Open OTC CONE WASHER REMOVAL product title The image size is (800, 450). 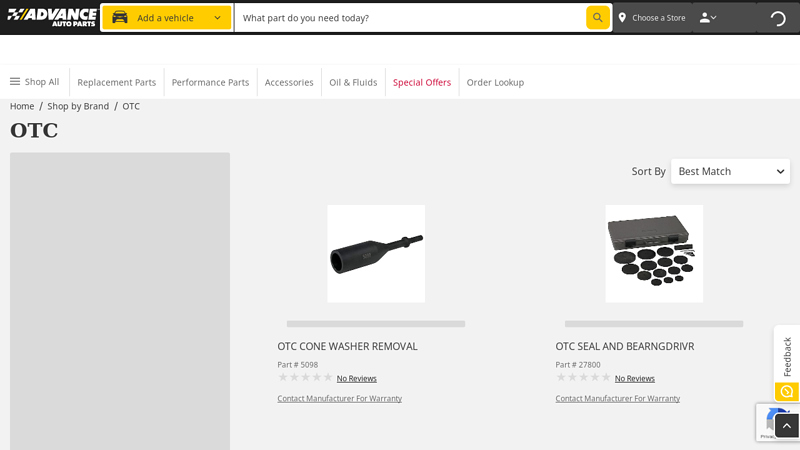coord(347,346)
